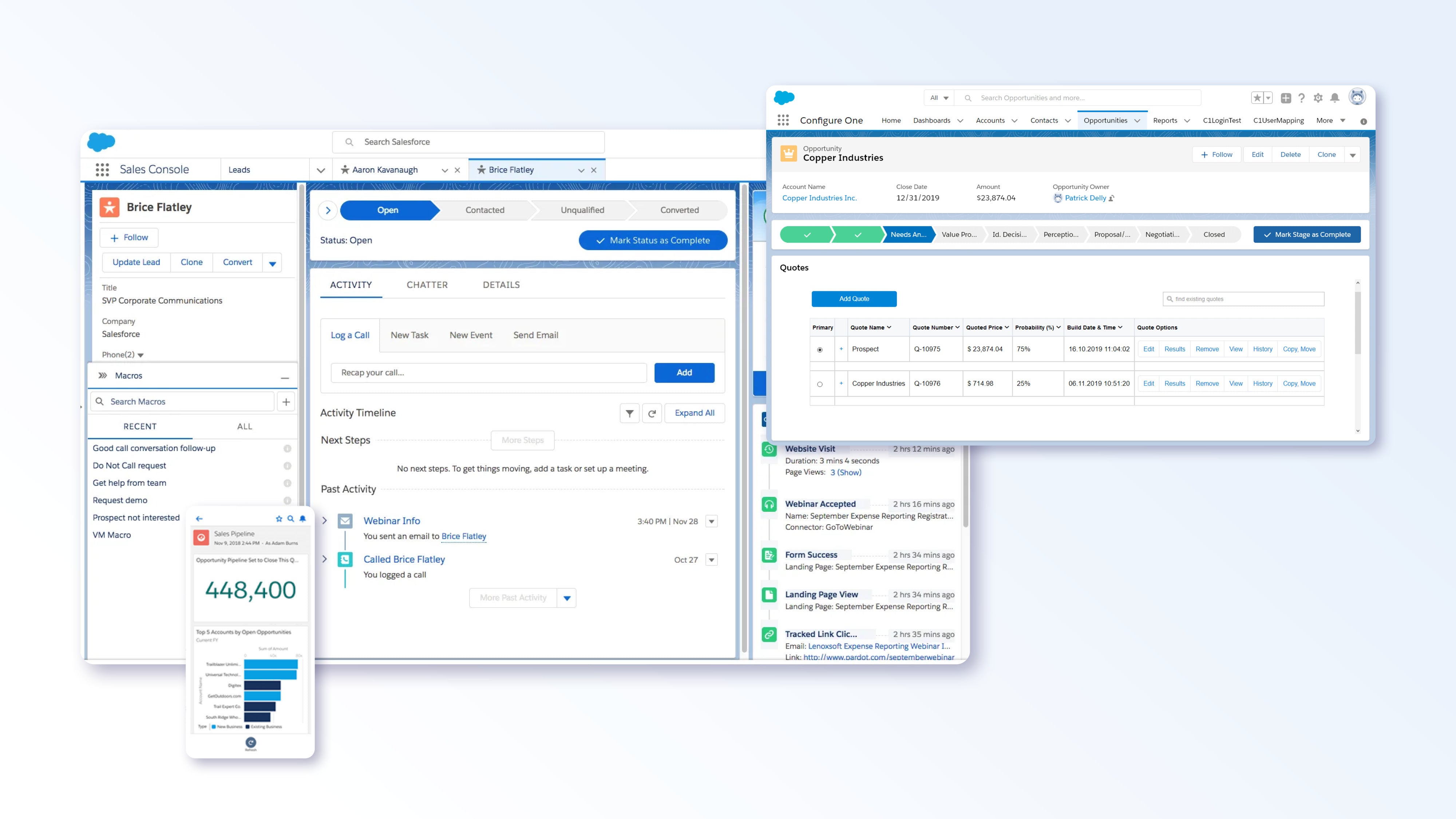
Task: Expand the Webinar Info activity entry
Action: pos(324,521)
